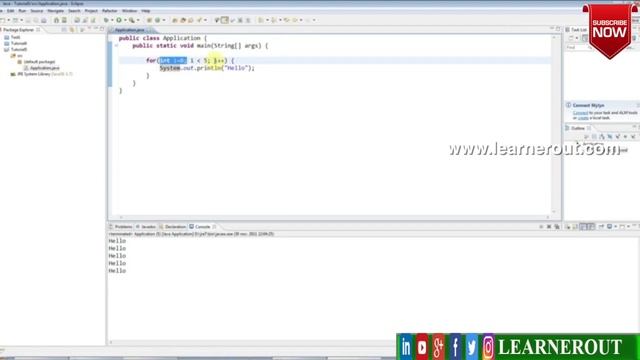640x360 pixels.
Task: Switch to the Declaration tab
Action: (x=173, y=227)
